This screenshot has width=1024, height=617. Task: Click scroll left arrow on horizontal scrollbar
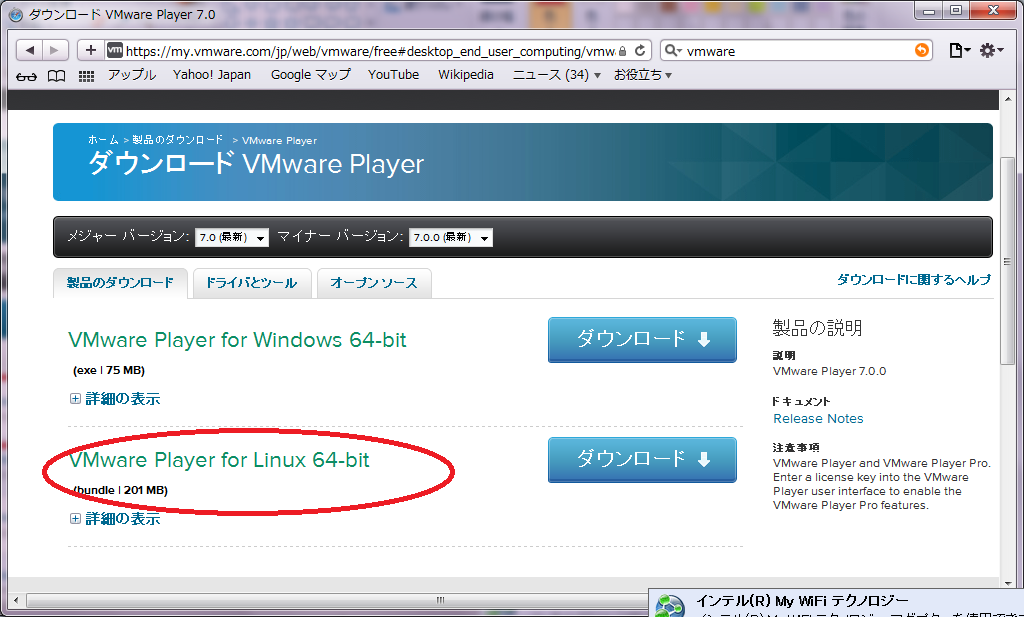click(16, 600)
